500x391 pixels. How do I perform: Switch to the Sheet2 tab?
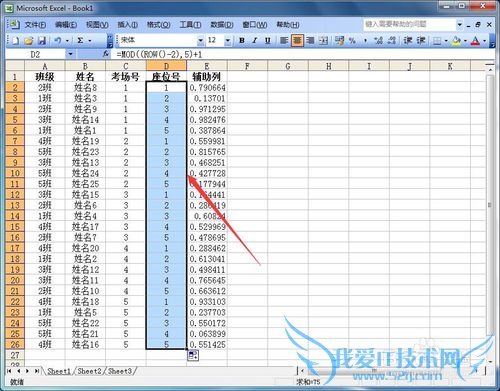point(89,371)
